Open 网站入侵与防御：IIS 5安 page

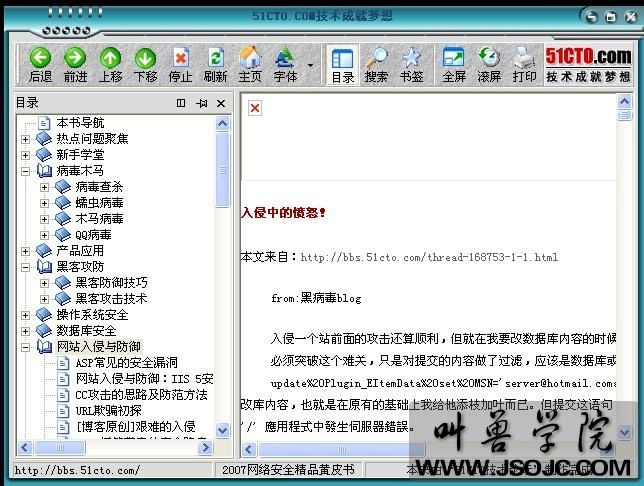pos(144,378)
